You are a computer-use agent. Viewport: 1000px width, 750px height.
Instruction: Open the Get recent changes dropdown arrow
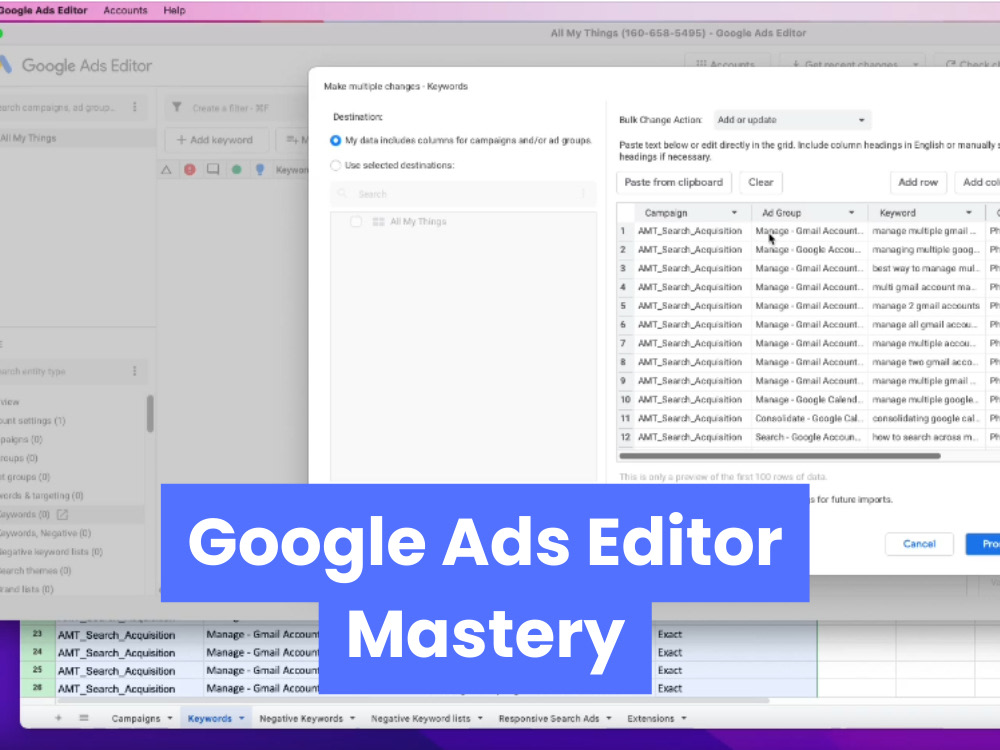(915, 64)
